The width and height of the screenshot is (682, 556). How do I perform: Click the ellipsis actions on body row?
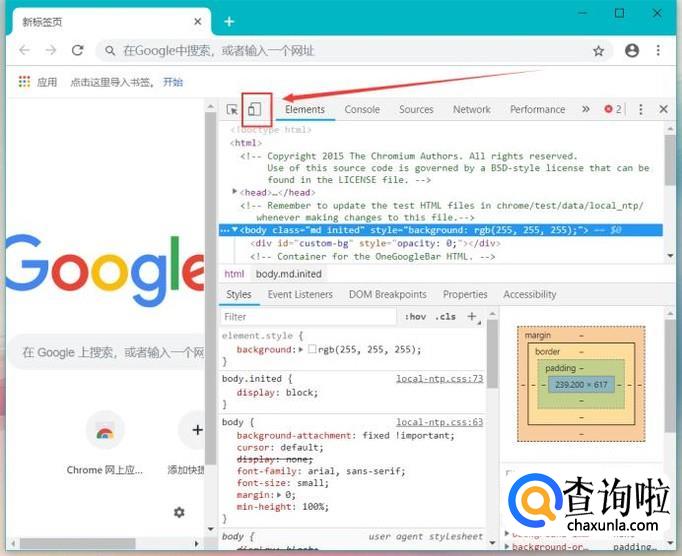pyautogui.click(x=224, y=230)
